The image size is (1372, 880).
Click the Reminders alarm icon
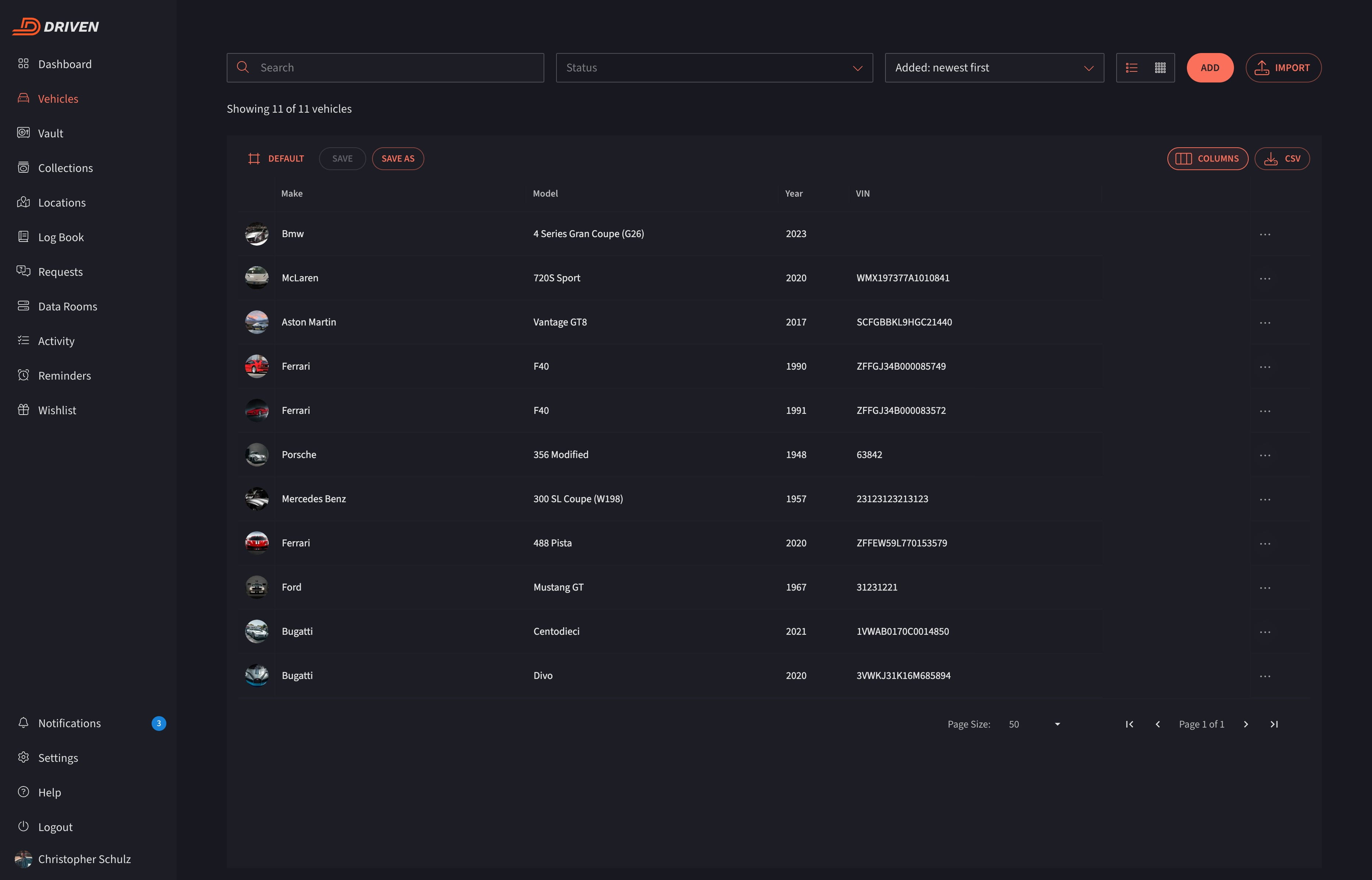click(x=24, y=375)
